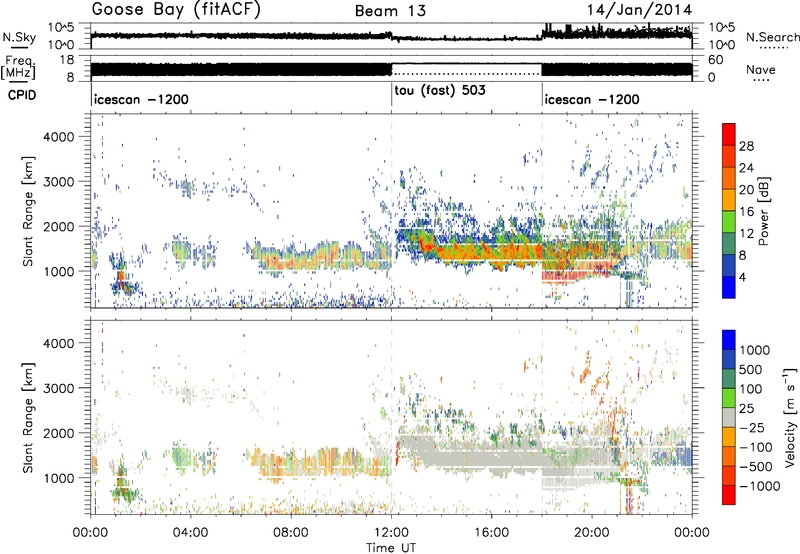800x554 pixels.
Task: Click the "-500" value on the Velocity colorbar
Action: pyautogui.click(x=755, y=467)
